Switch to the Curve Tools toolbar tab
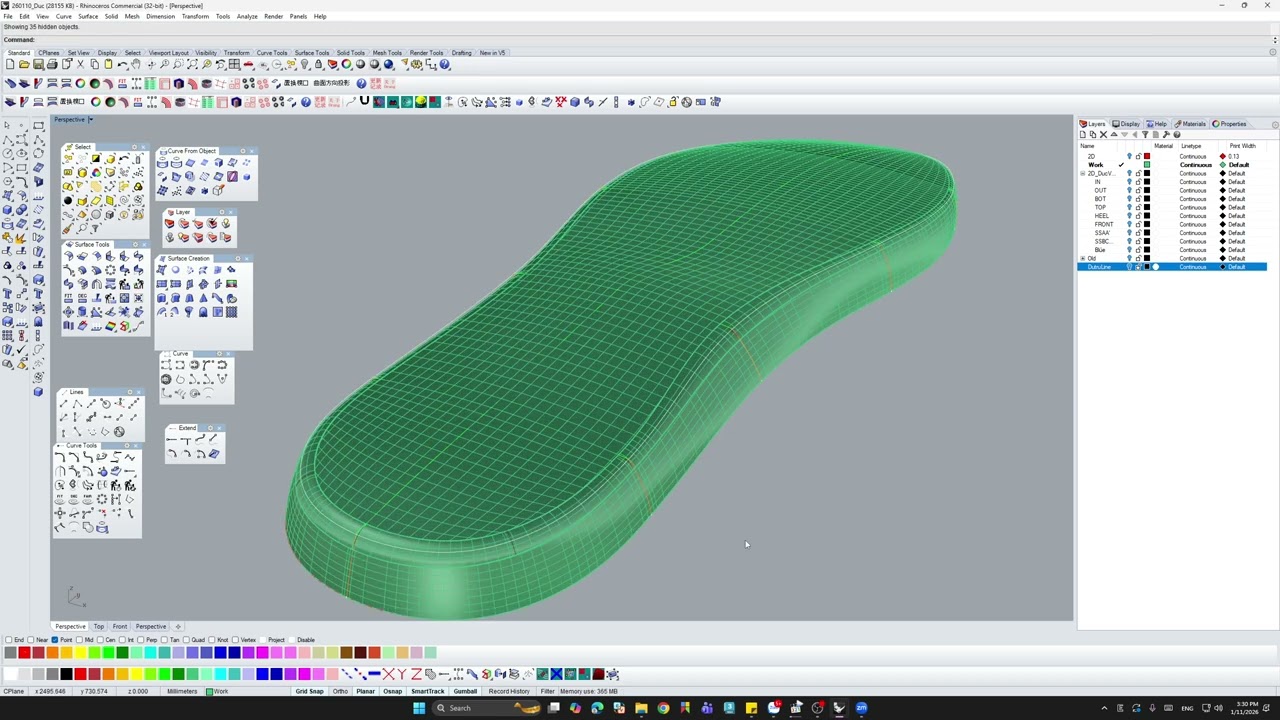Image resolution: width=1280 pixels, height=720 pixels. click(x=272, y=53)
